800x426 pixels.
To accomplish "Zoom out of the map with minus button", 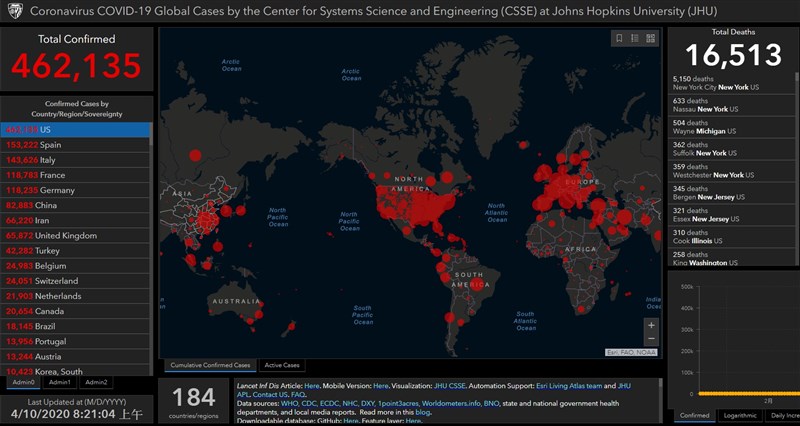I will pos(652,340).
